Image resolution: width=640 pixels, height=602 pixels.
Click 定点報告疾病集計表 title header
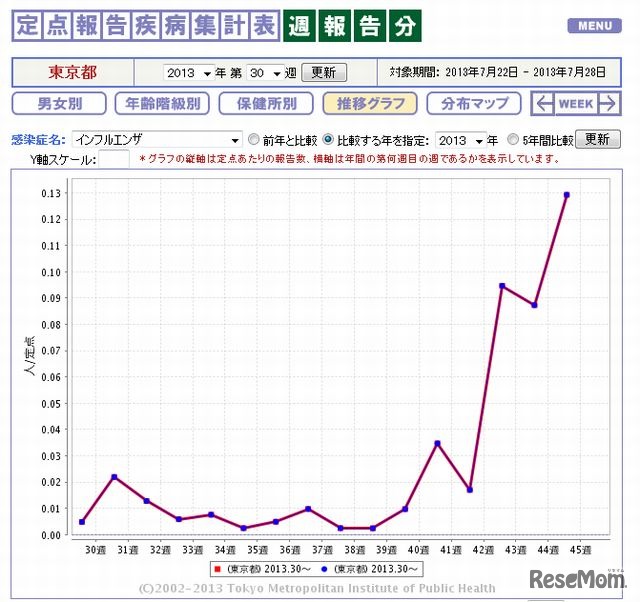pyautogui.click(x=146, y=26)
